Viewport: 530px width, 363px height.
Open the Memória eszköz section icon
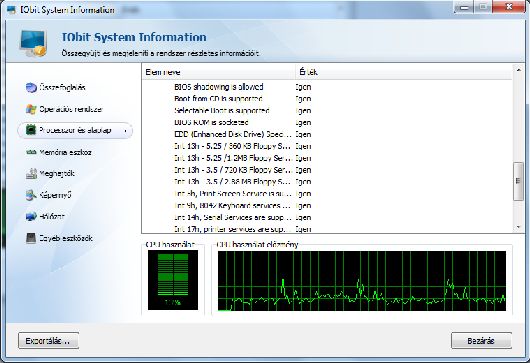pos(31,152)
